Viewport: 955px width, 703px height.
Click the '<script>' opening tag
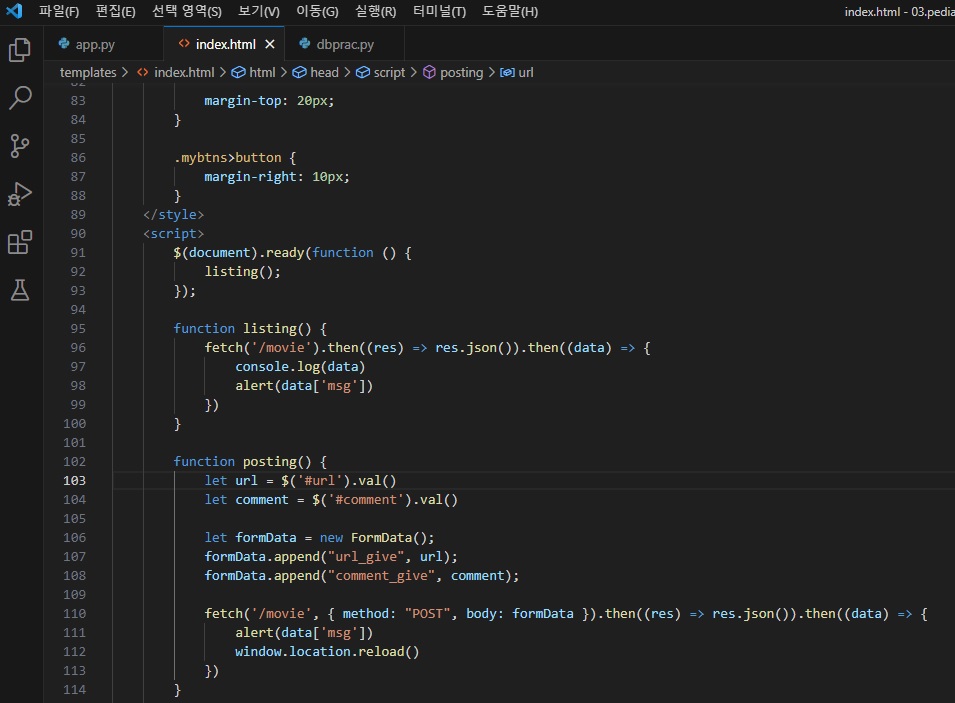point(174,233)
